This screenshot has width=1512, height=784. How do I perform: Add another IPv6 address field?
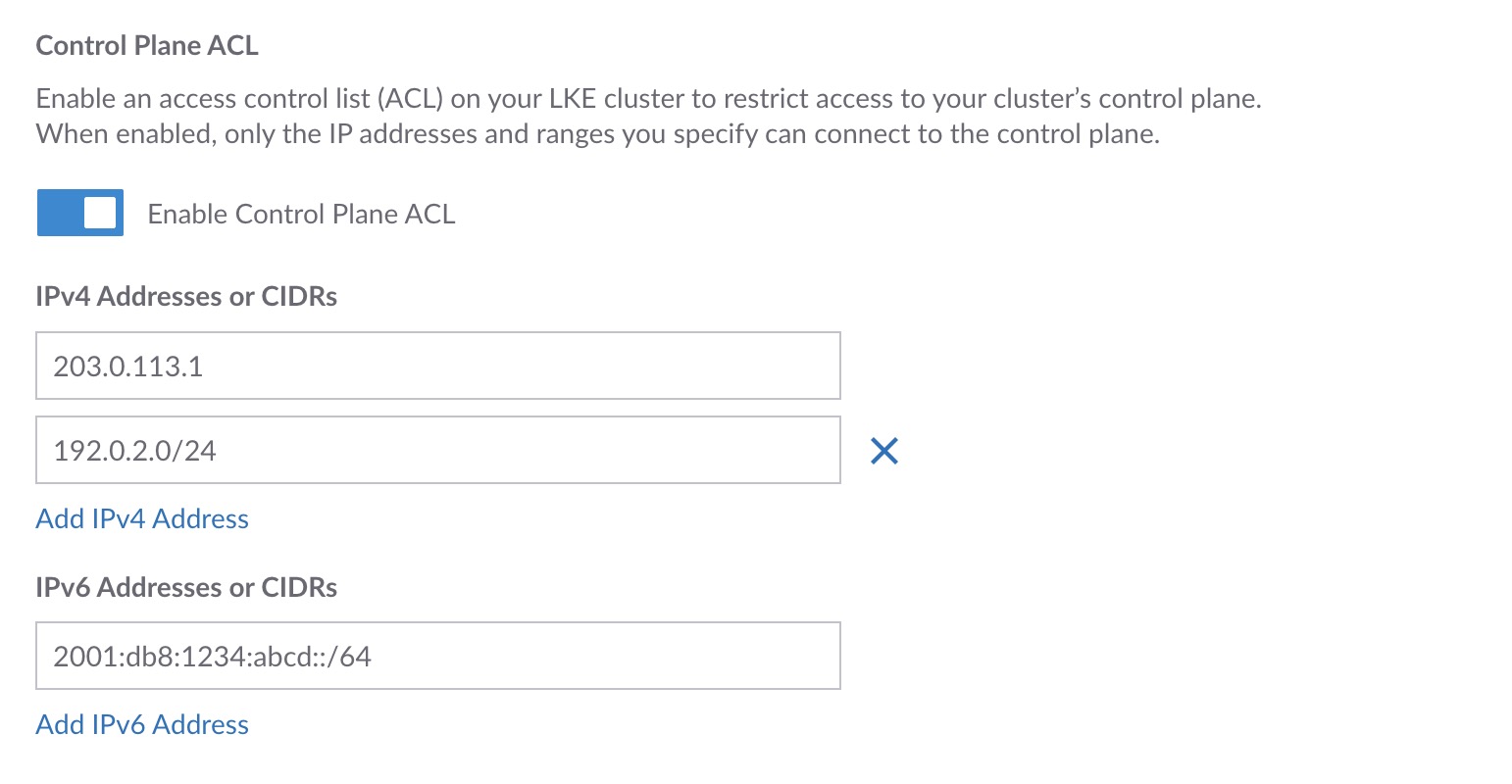point(142,724)
